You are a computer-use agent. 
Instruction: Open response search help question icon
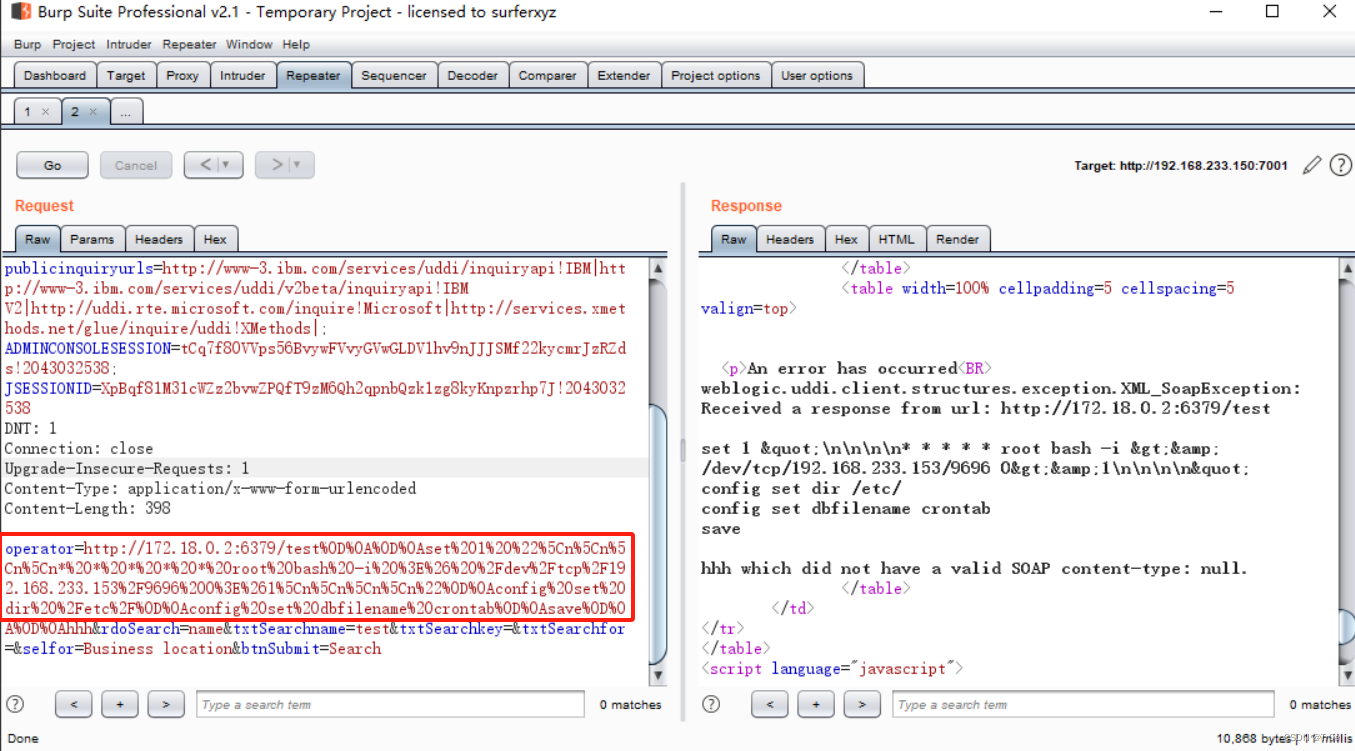[711, 704]
